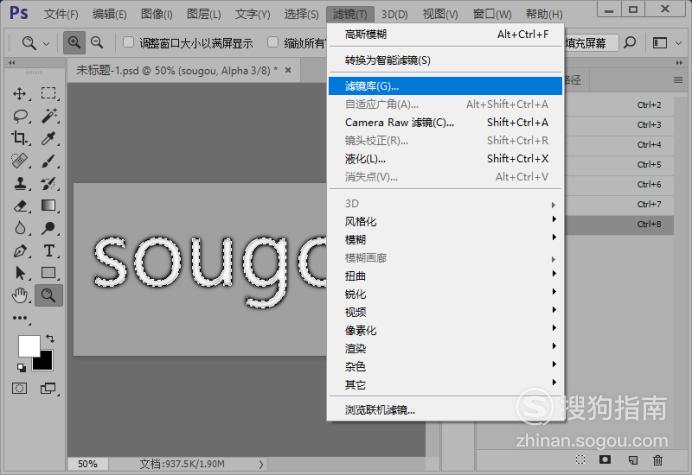Toggle resize windows to fit checkbox
The width and height of the screenshot is (692, 475).
pos(128,42)
